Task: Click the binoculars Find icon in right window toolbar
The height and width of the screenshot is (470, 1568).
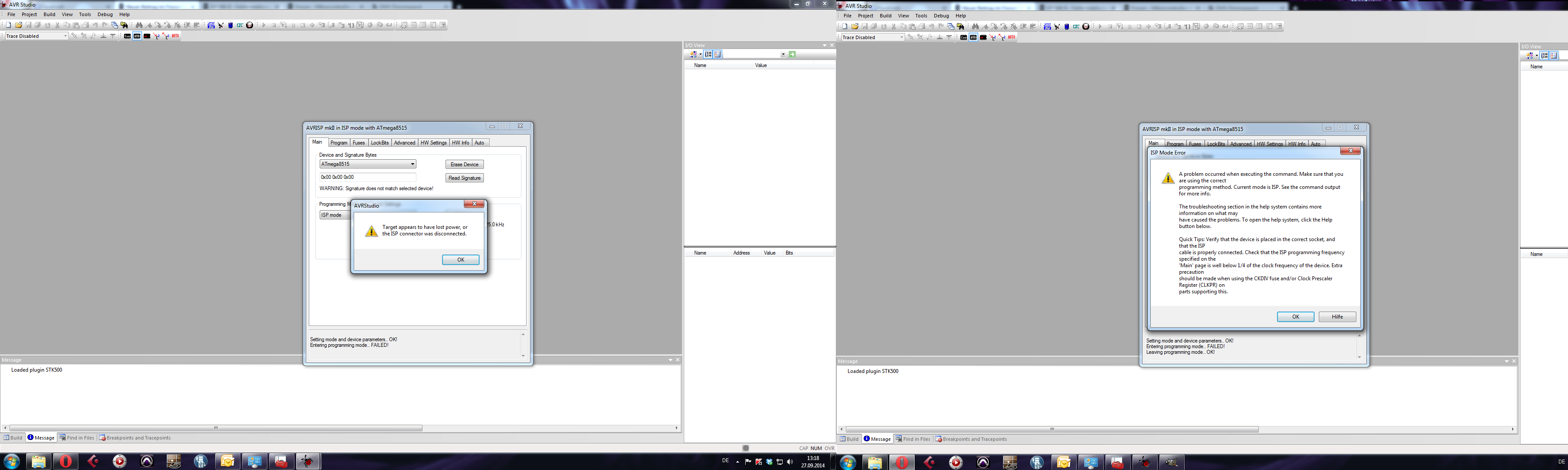Action: click(x=975, y=27)
